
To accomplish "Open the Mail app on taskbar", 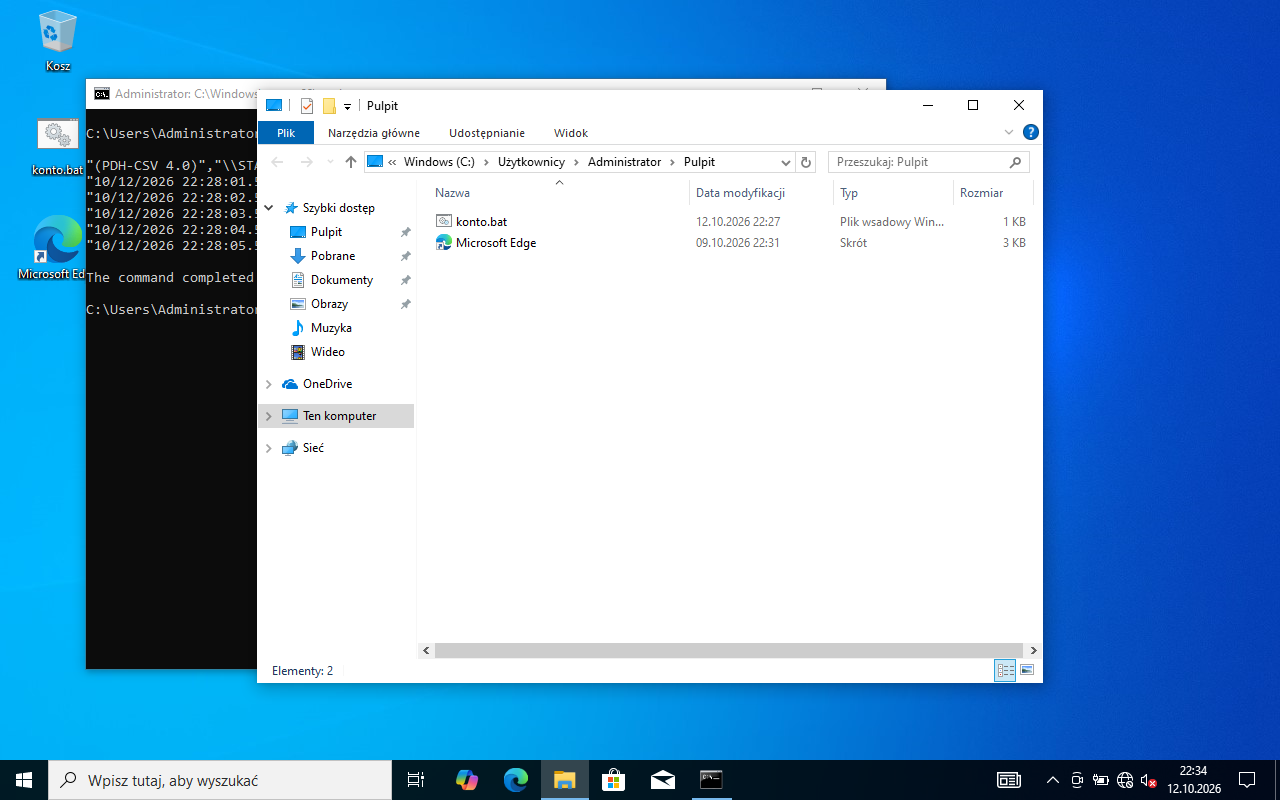I will pos(662,779).
